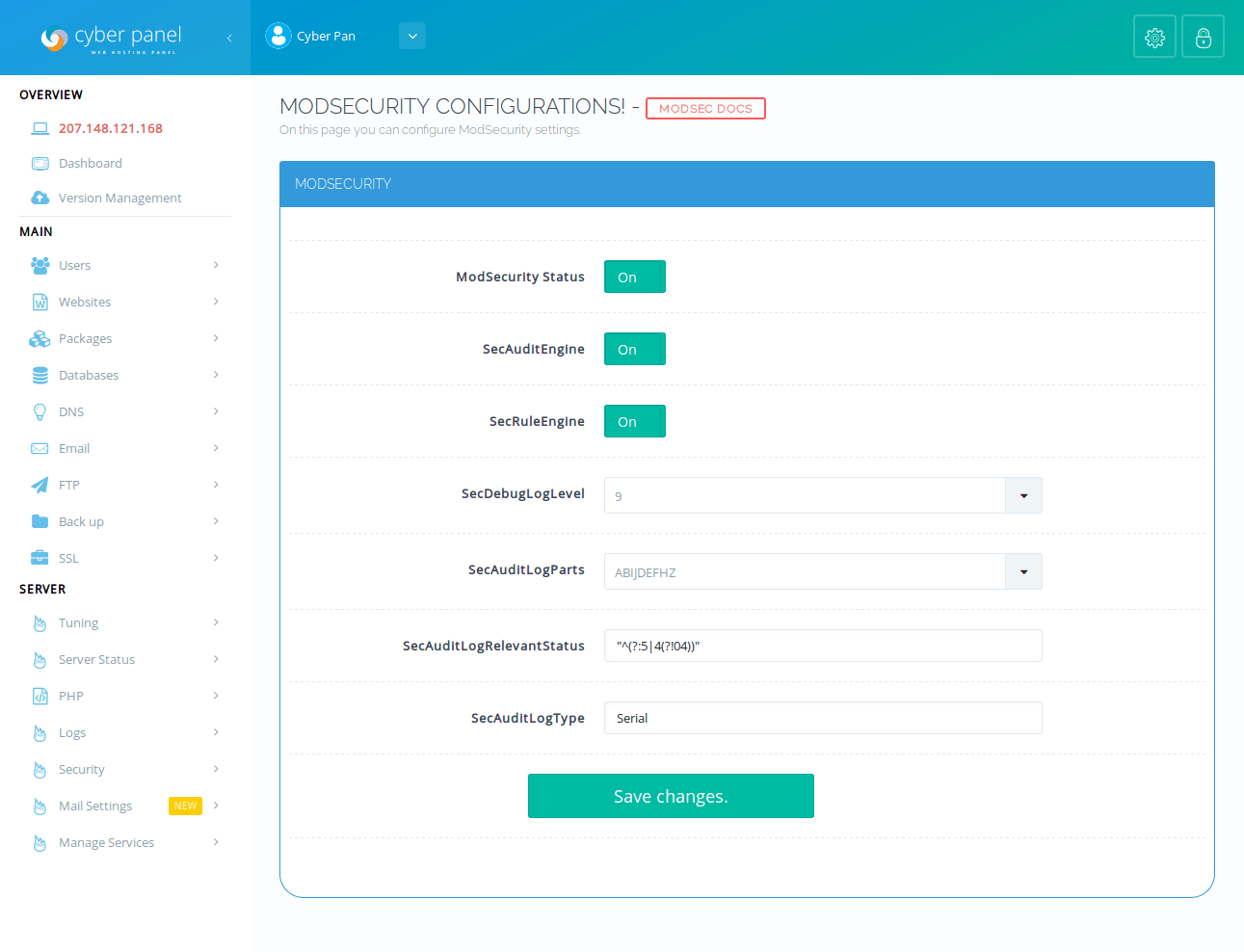Viewport: 1244px width, 952px height.
Task: Open the FTP menu item
Action: point(125,485)
